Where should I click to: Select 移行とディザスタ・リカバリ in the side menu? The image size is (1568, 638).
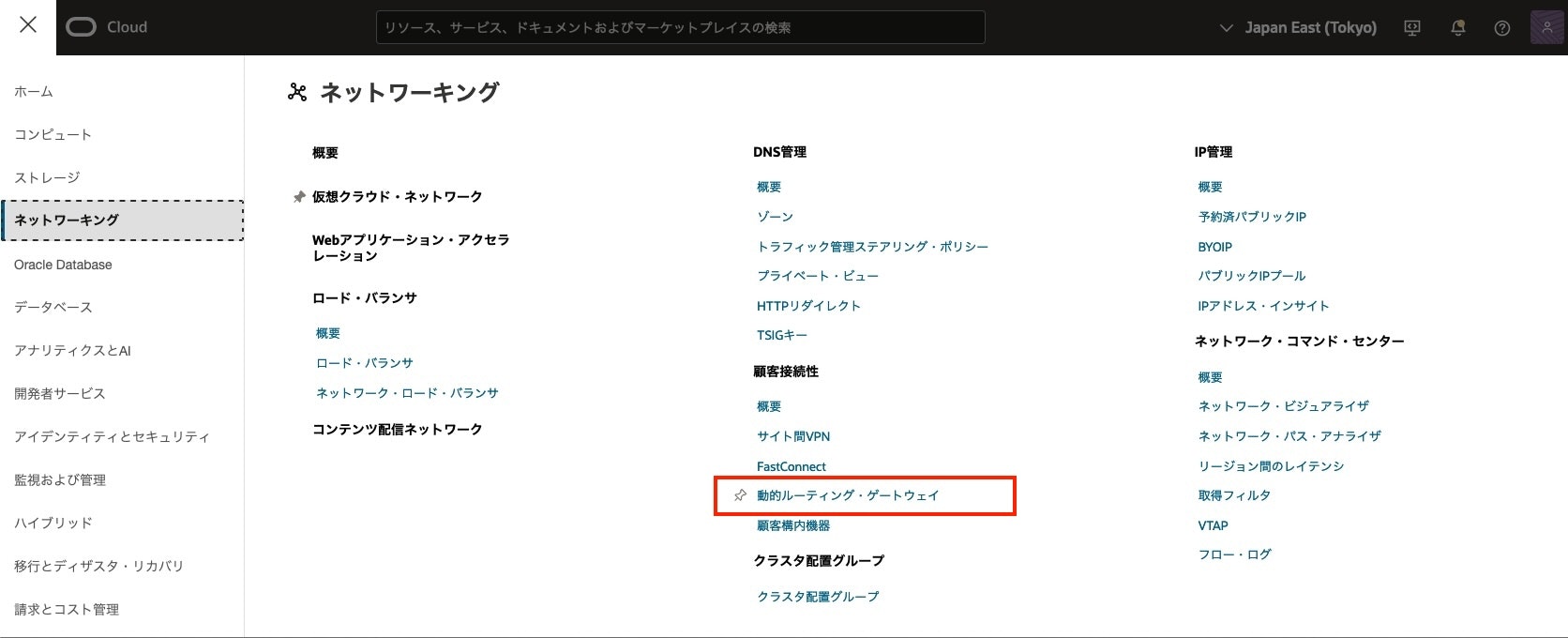click(98, 567)
